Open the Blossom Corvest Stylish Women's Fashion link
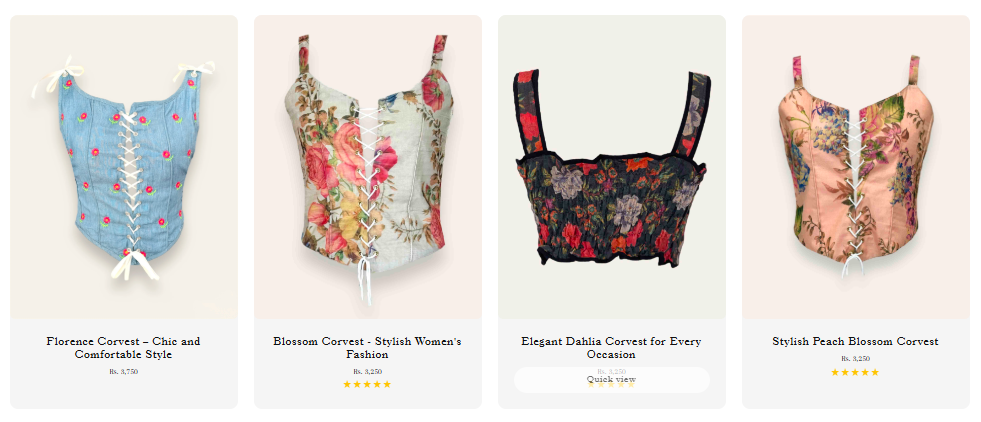The height and width of the screenshot is (422, 981). tap(367, 348)
